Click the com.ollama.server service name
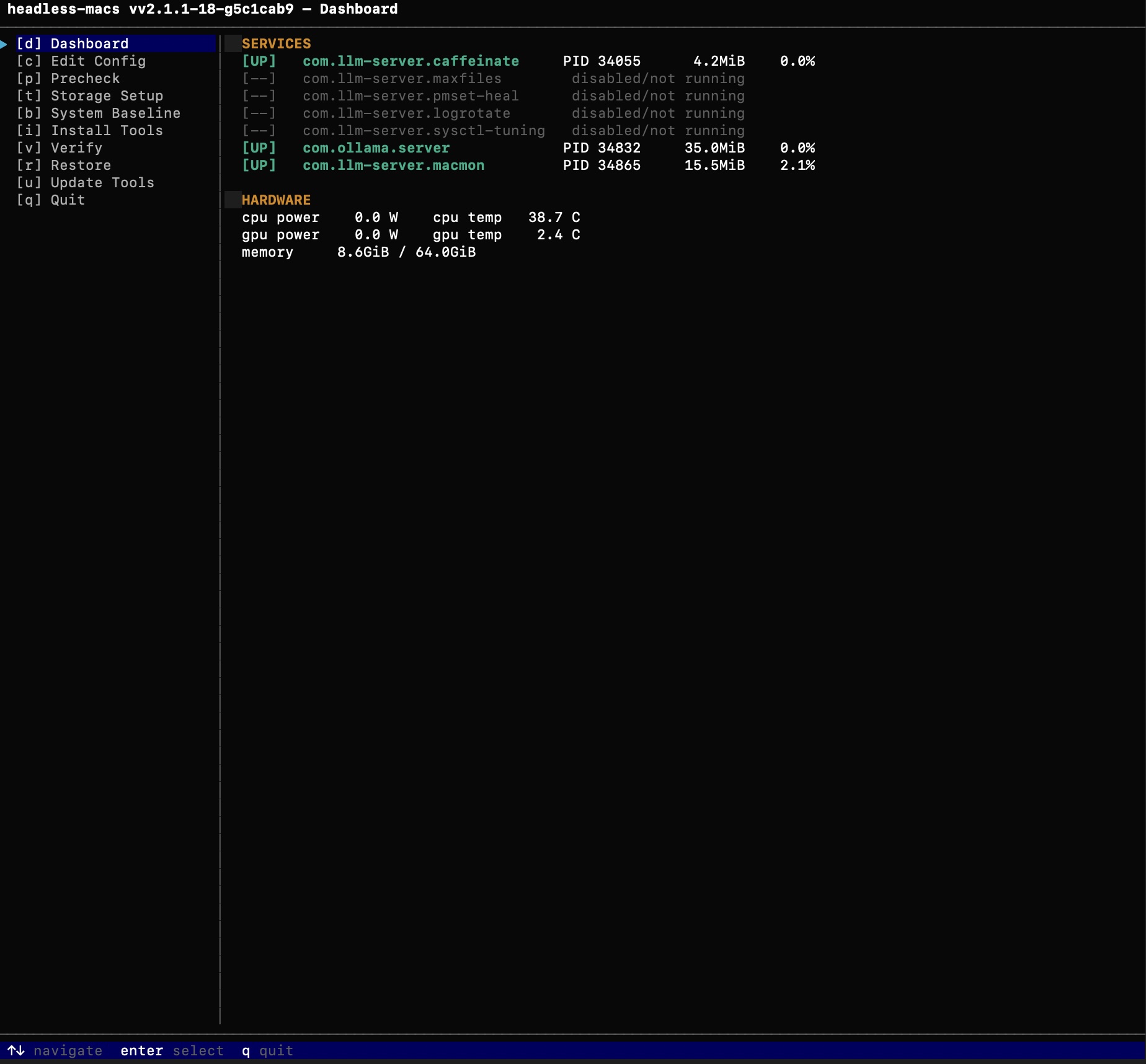The width and height of the screenshot is (1146, 1064). coord(376,148)
